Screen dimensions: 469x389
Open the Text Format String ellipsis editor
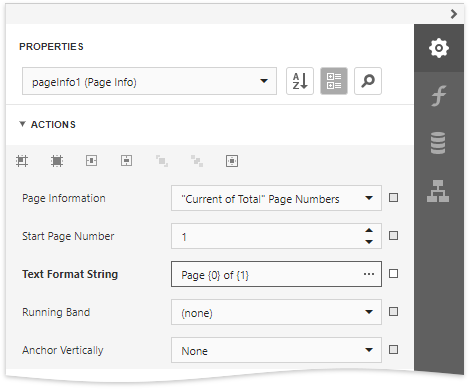[369, 274]
